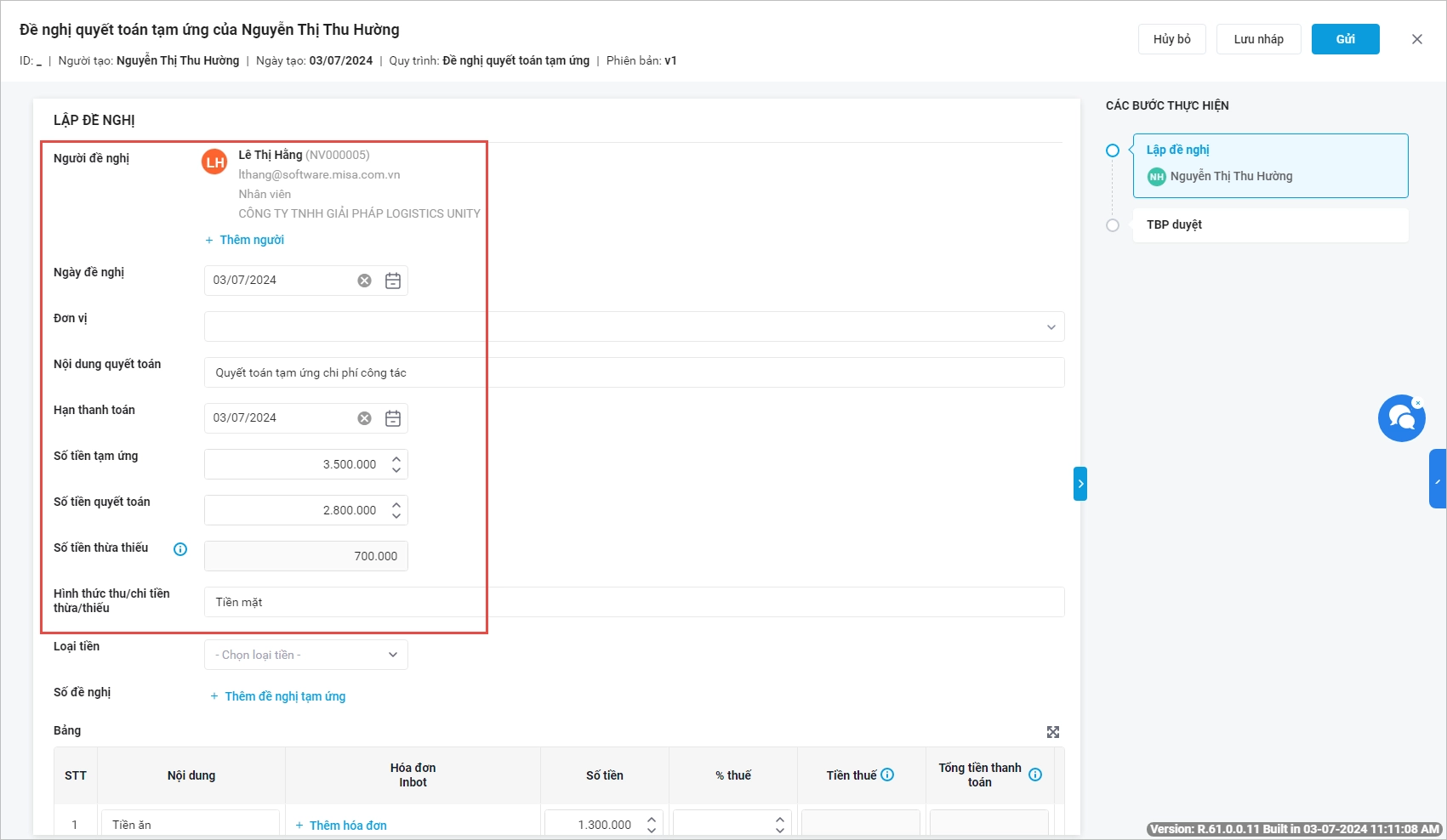1447x840 pixels.
Task: Increase row 1 % thuế with up arrow
Action: click(x=780, y=820)
